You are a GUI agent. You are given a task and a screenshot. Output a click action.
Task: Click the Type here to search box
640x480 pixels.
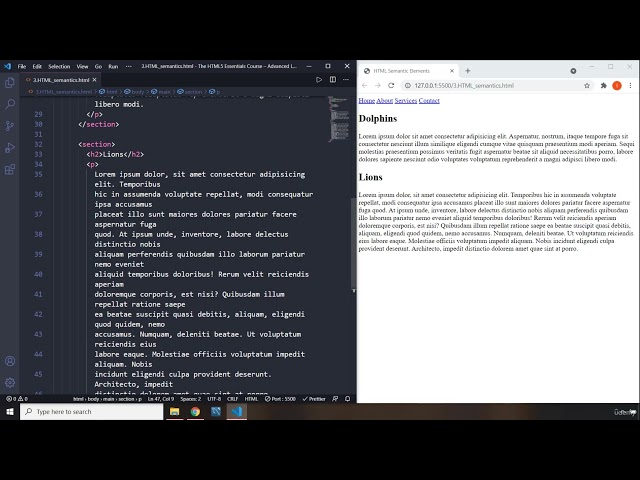(91, 412)
